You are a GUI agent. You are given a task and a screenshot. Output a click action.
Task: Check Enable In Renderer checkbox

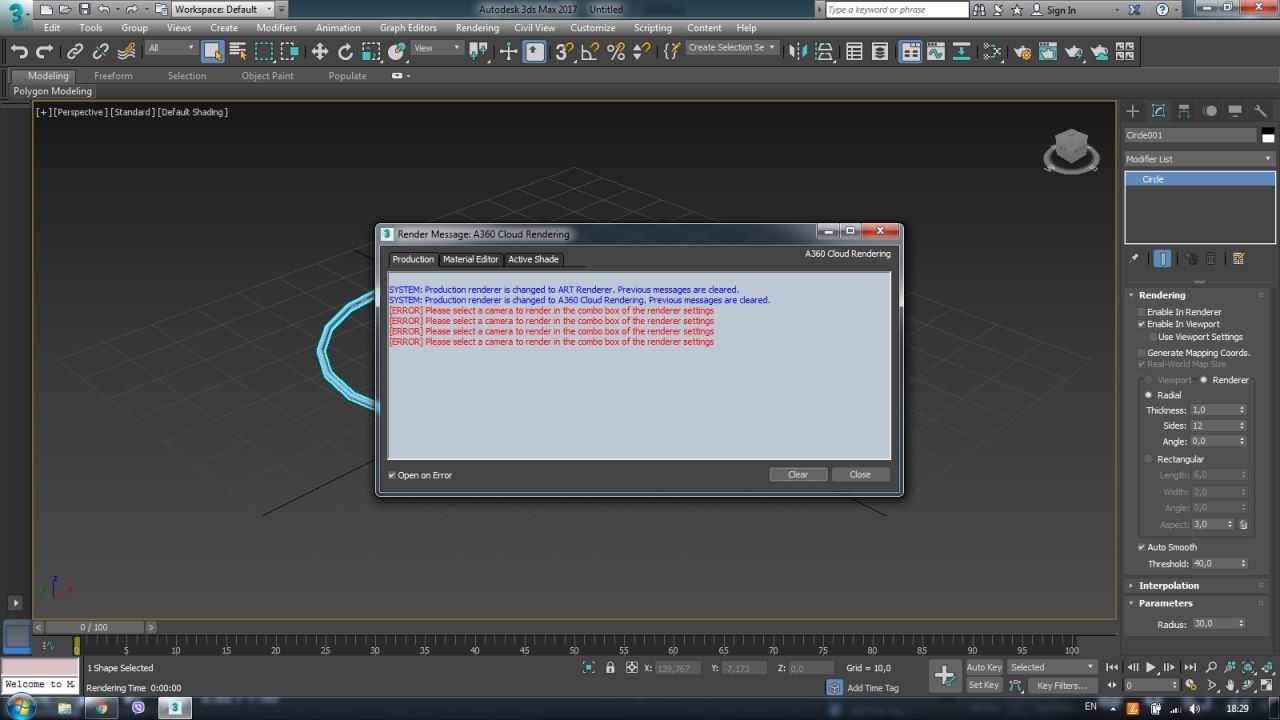tap(1141, 312)
